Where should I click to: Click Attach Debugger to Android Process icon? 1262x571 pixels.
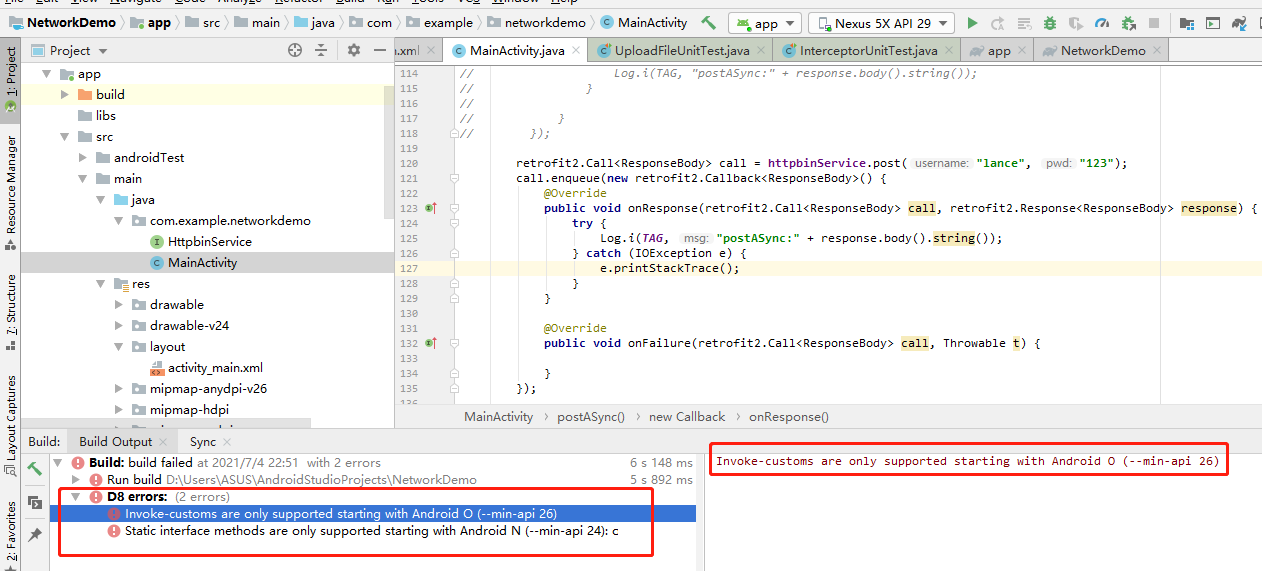pyautogui.click(x=1128, y=22)
